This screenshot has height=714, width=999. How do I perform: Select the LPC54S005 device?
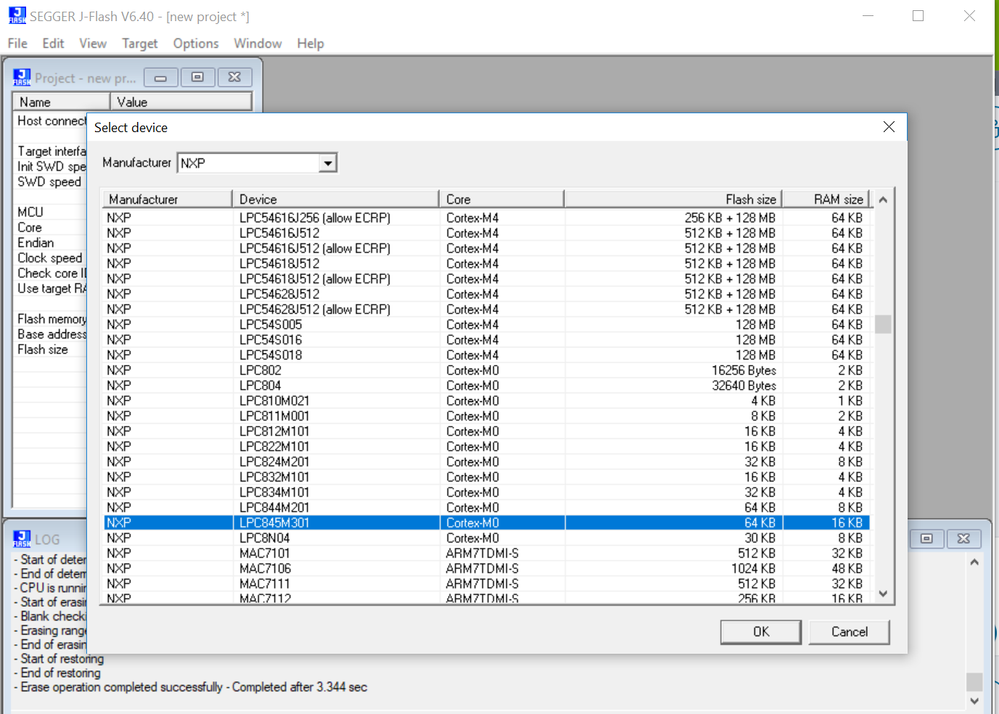pyautogui.click(x=487, y=324)
